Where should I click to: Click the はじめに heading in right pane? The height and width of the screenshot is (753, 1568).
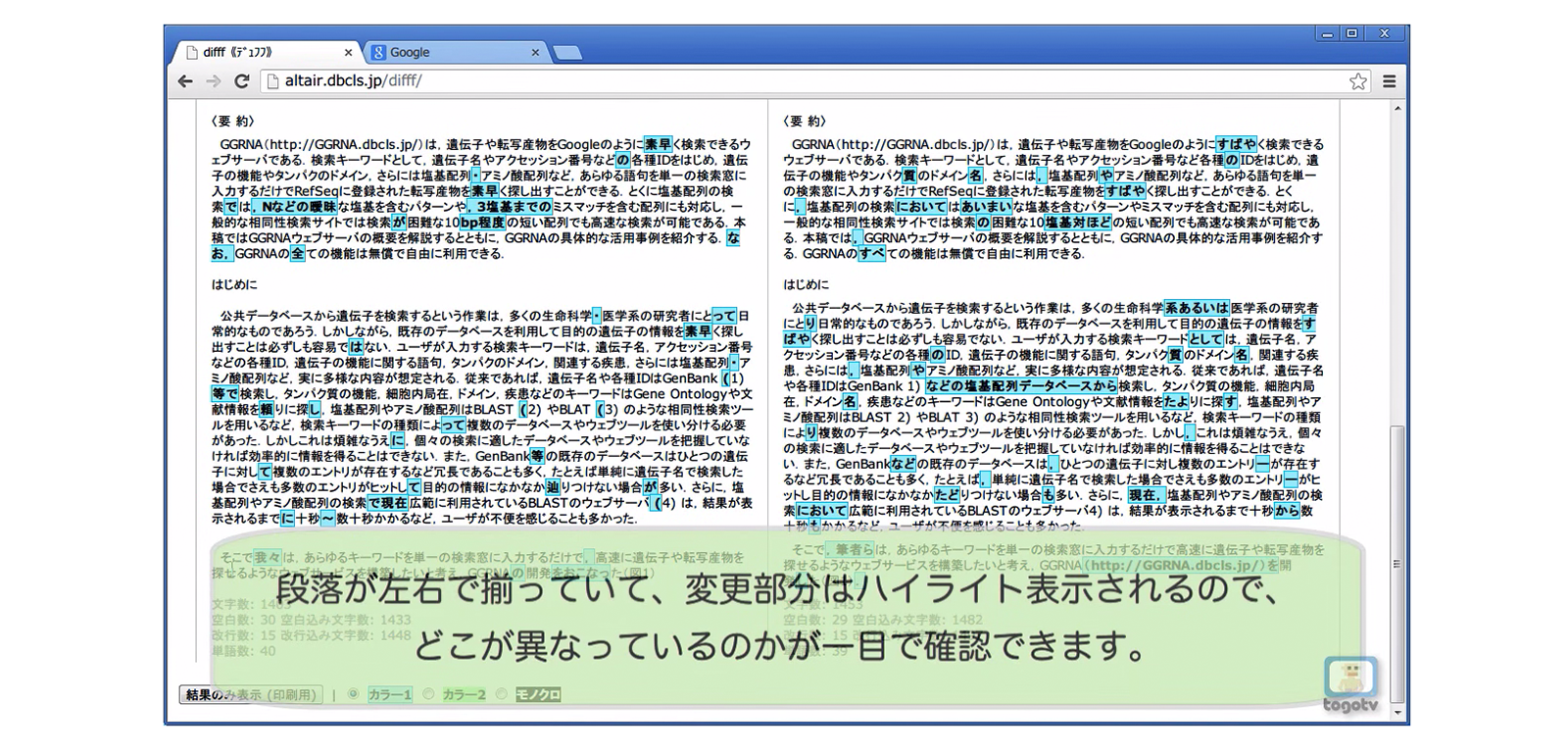806,284
